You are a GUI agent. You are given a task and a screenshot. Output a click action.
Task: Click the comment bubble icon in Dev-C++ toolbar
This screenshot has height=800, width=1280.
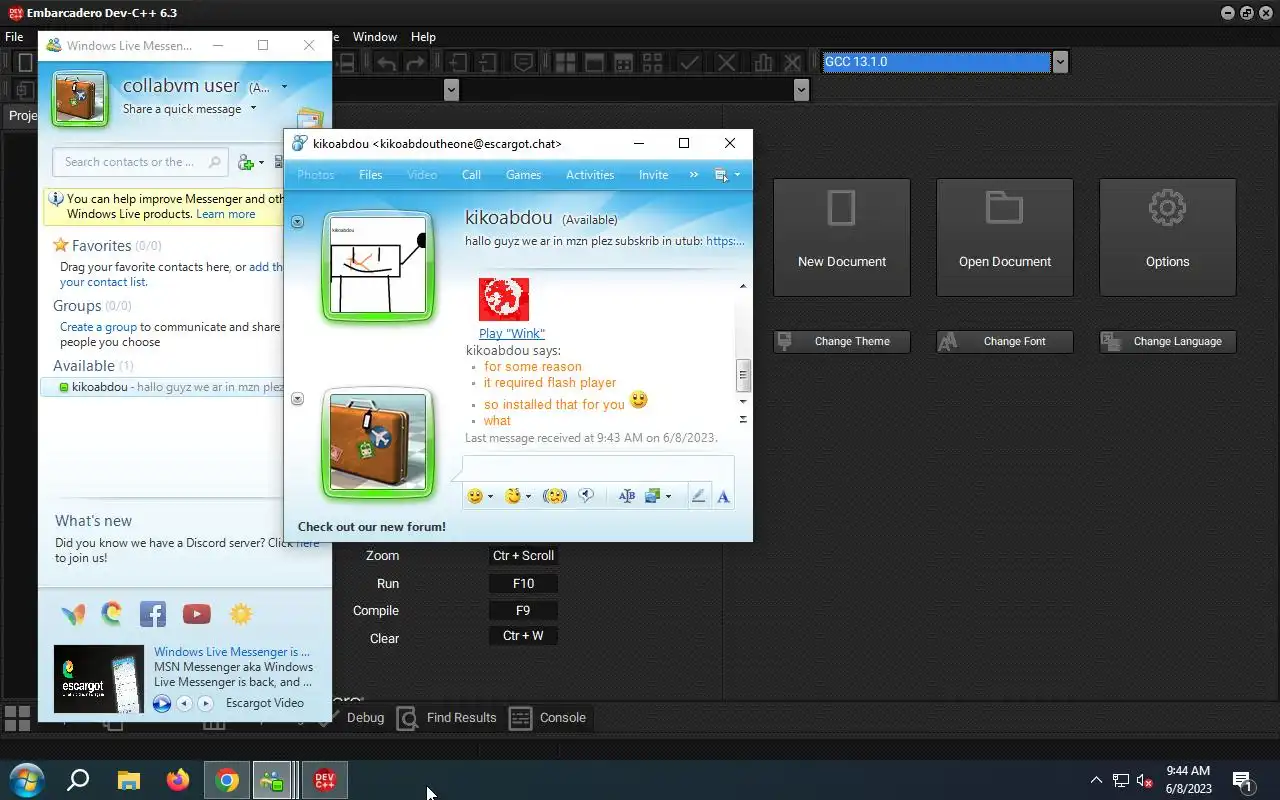pyautogui.click(x=523, y=62)
